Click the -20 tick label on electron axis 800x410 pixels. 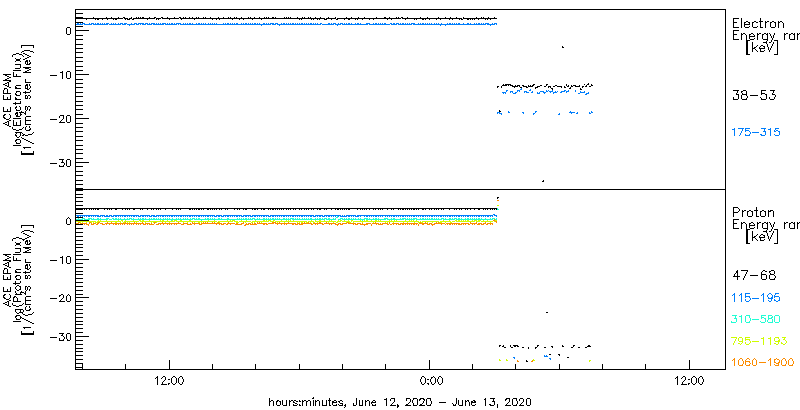pyautogui.click(x=62, y=118)
